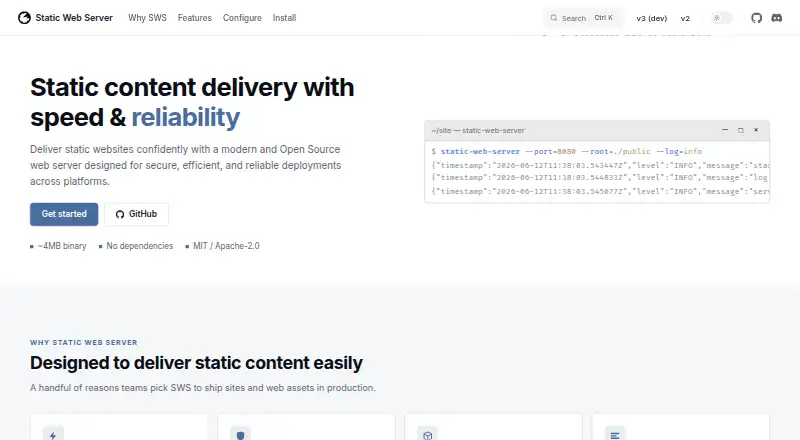Click the Ctrl K shortcut hint

(x=604, y=18)
